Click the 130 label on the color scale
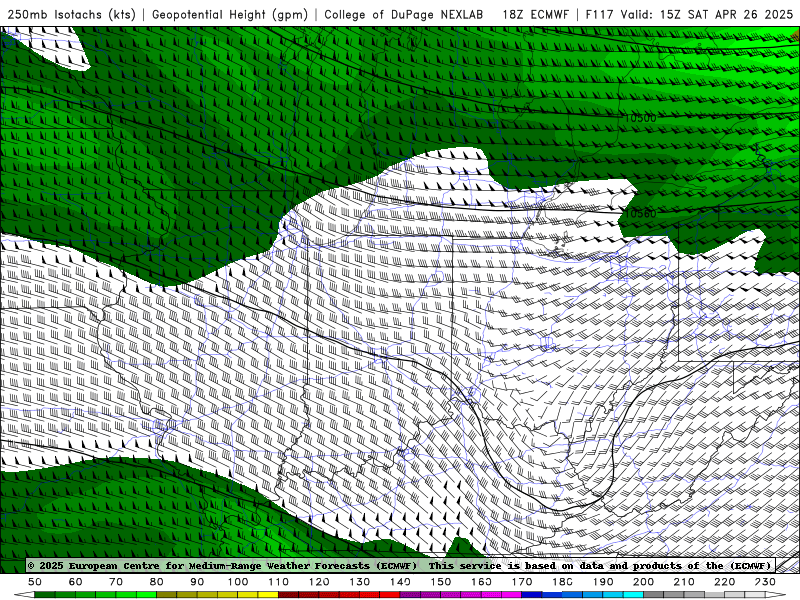Screen dimensions: 800x600 (x=359, y=582)
